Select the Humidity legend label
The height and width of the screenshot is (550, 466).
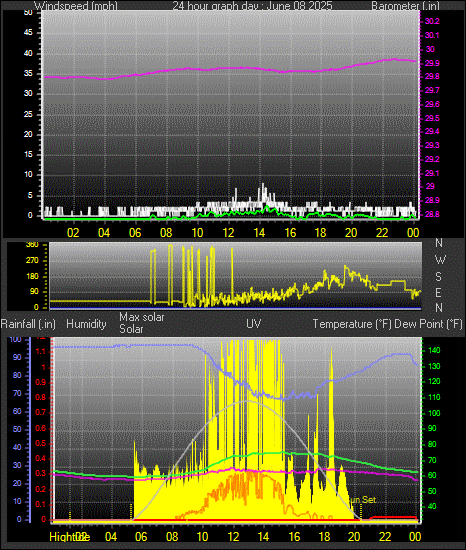[x=86, y=324]
